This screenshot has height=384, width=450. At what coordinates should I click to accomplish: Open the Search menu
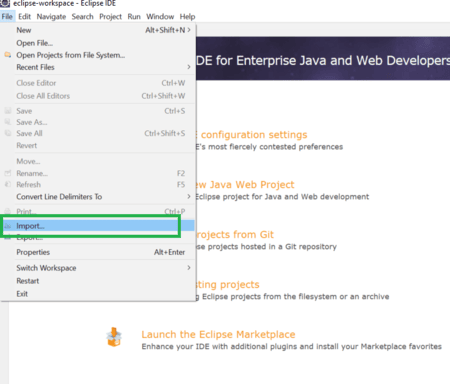click(x=82, y=17)
